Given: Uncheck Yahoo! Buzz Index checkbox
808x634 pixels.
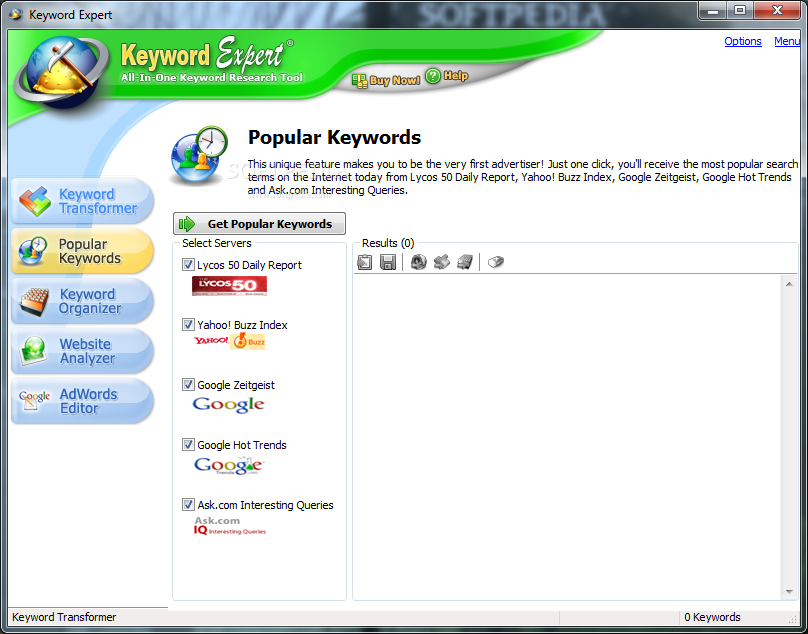Looking at the screenshot, I should [188, 325].
